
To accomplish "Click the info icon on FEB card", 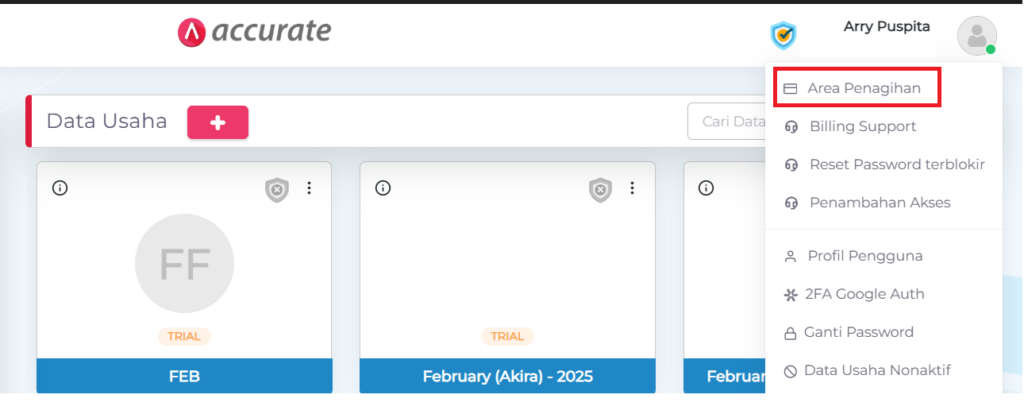I will click(x=60, y=188).
